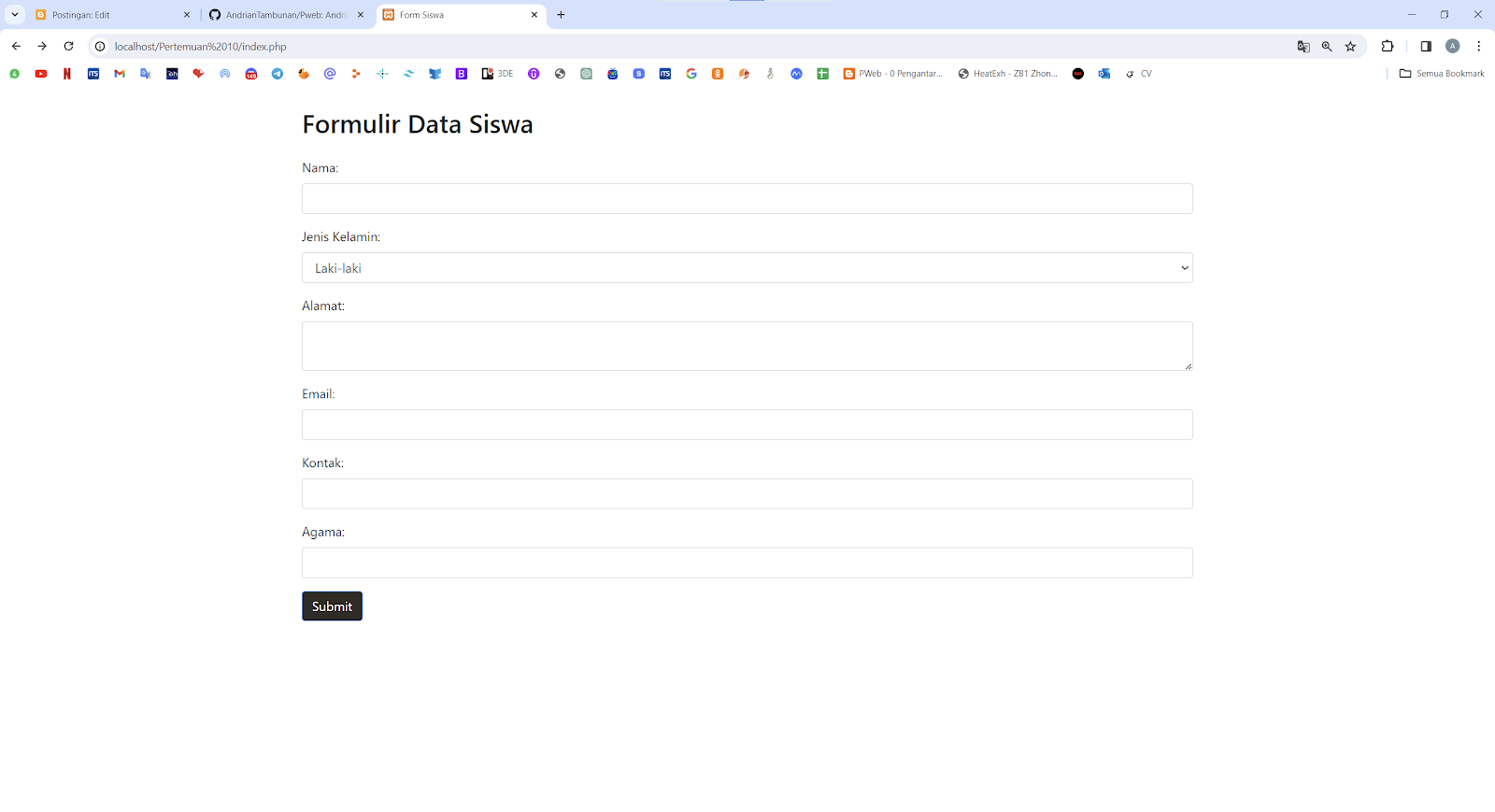Open the Jenis Kelamin dropdown

(x=747, y=268)
